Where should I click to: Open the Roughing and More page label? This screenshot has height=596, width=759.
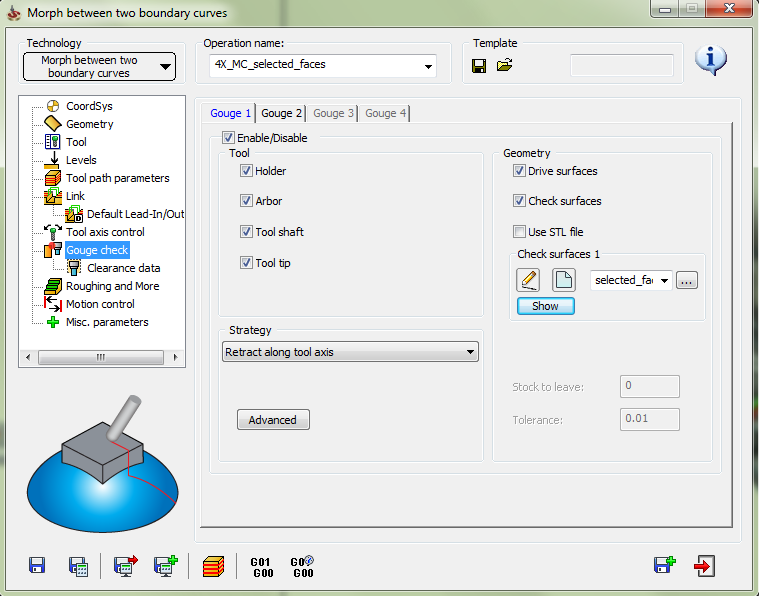coord(112,286)
